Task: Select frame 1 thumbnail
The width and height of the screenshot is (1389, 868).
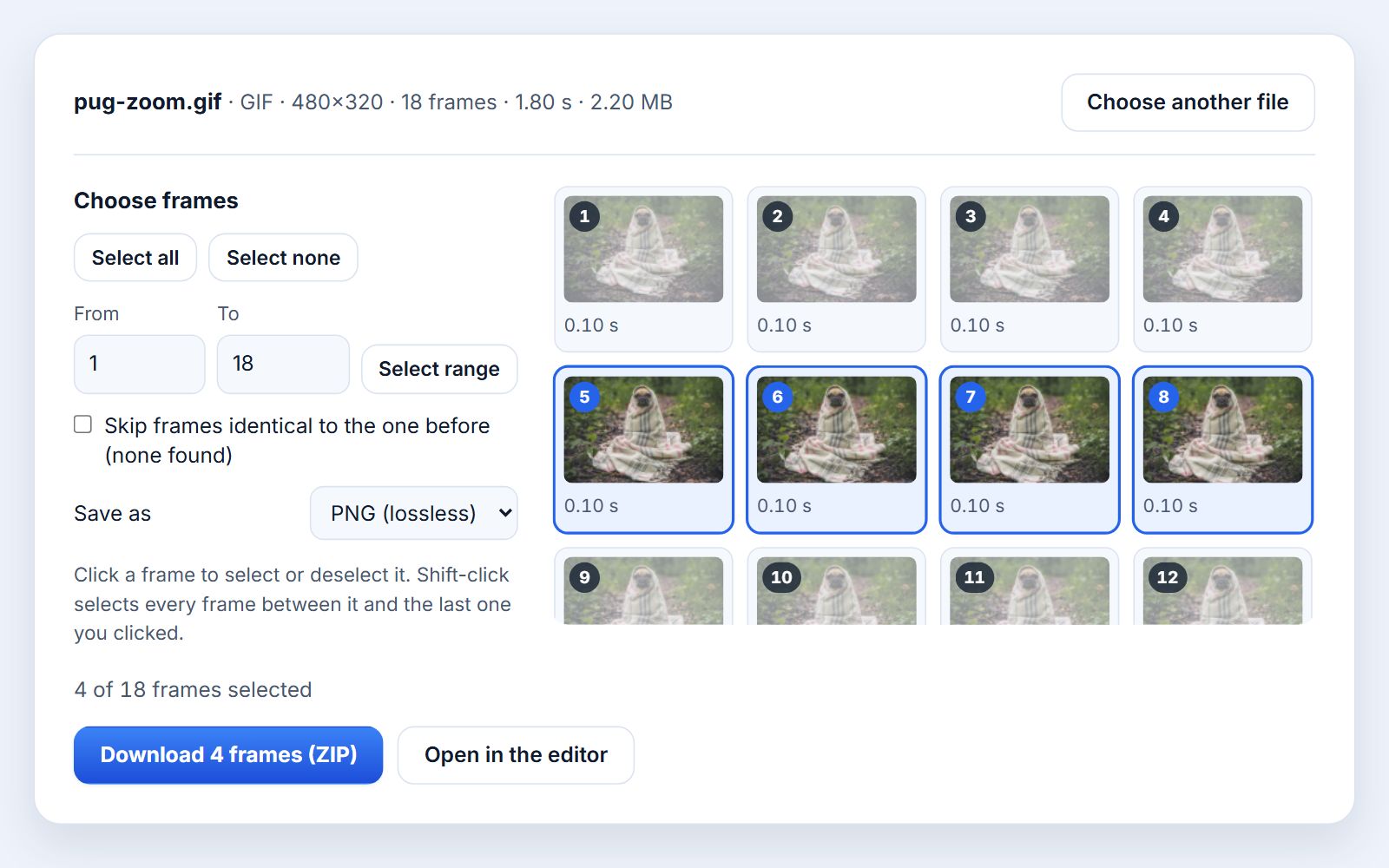Action: click(643, 269)
